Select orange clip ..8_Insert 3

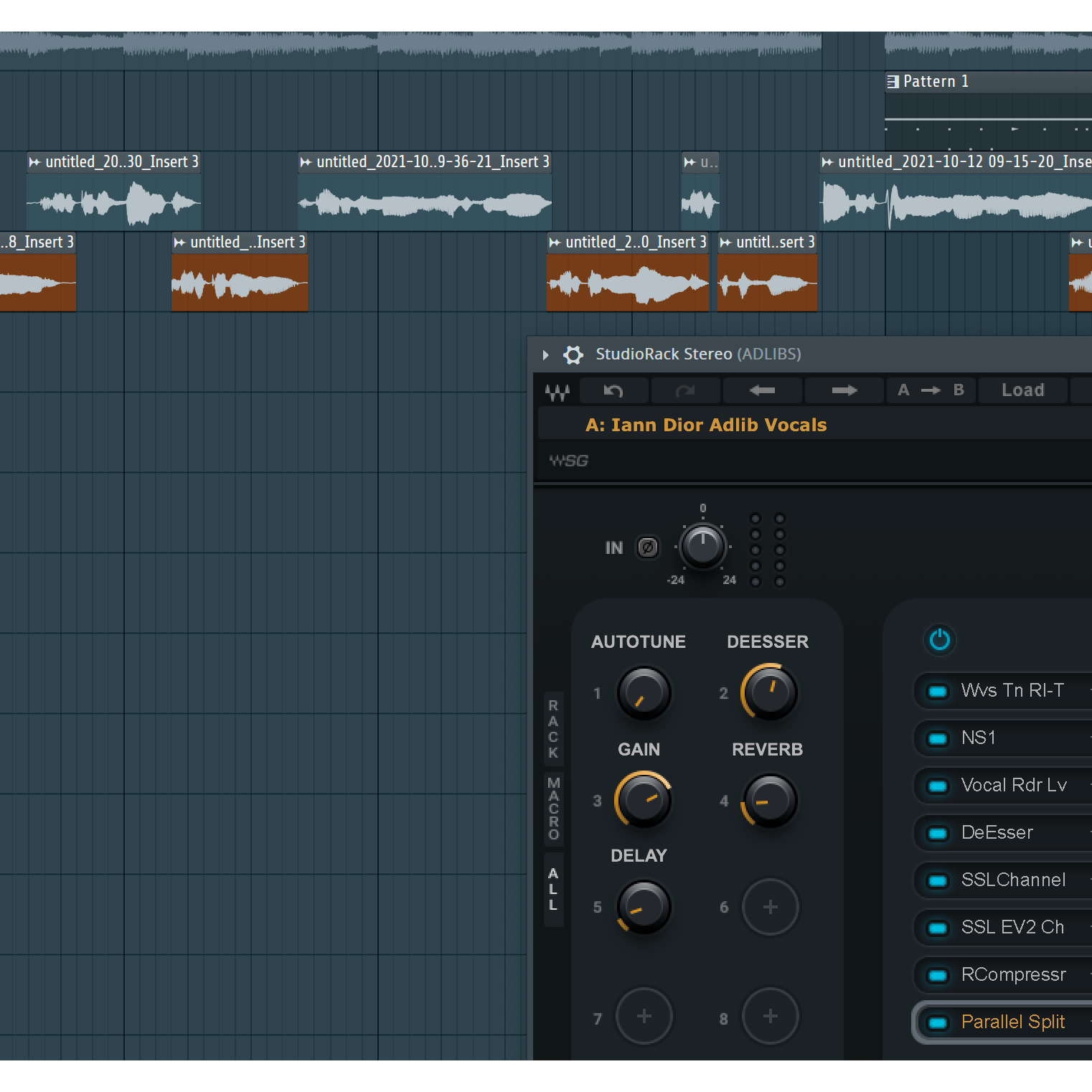point(37,271)
